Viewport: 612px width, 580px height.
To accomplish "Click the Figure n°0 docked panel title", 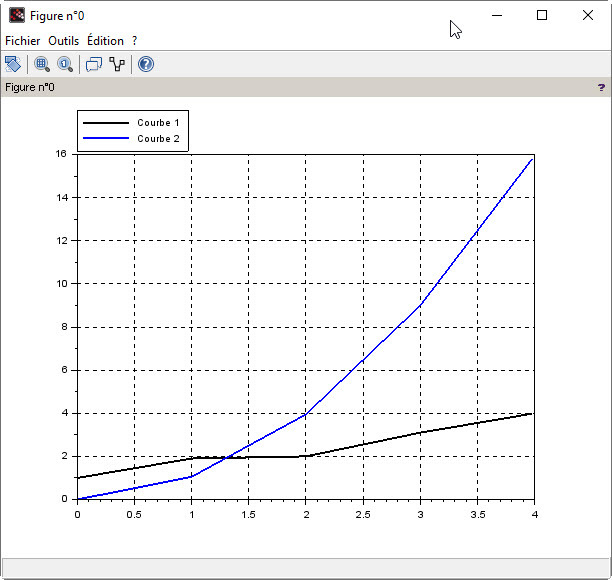I will click(x=30, y=87).
